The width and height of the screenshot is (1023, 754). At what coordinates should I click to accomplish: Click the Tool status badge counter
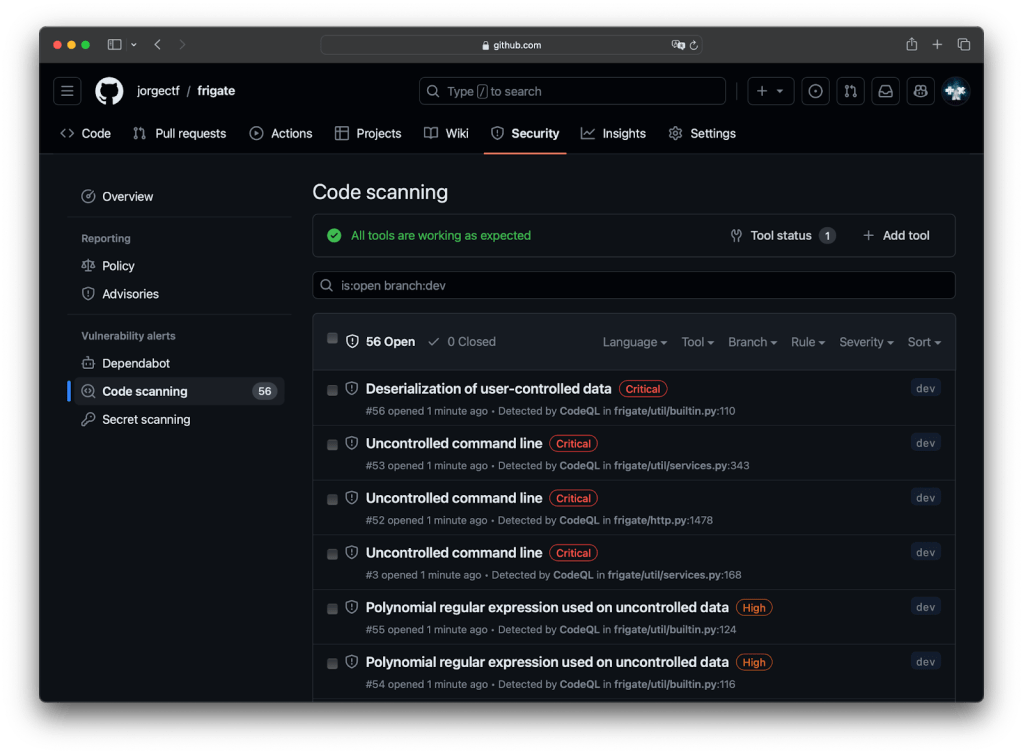click(826, 235)
